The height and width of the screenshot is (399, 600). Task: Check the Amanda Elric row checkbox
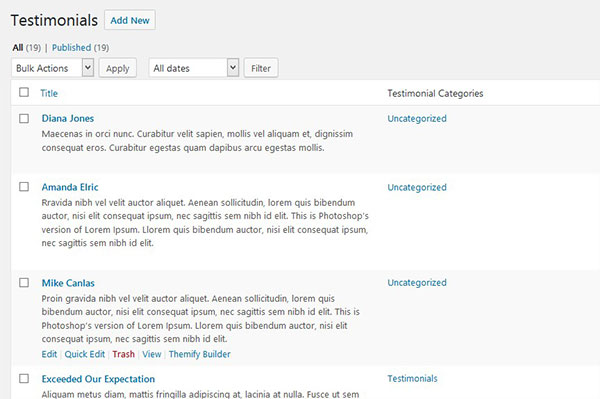coord(24,186)
